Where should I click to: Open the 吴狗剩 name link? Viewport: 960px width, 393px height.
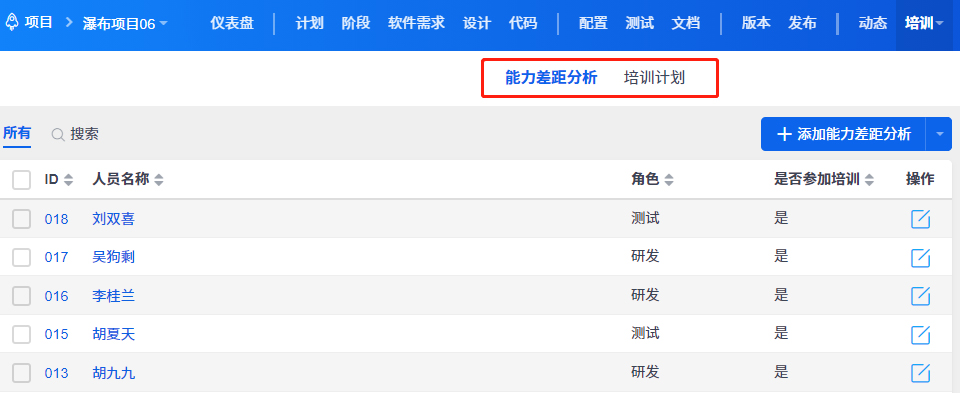pos(113,257)
